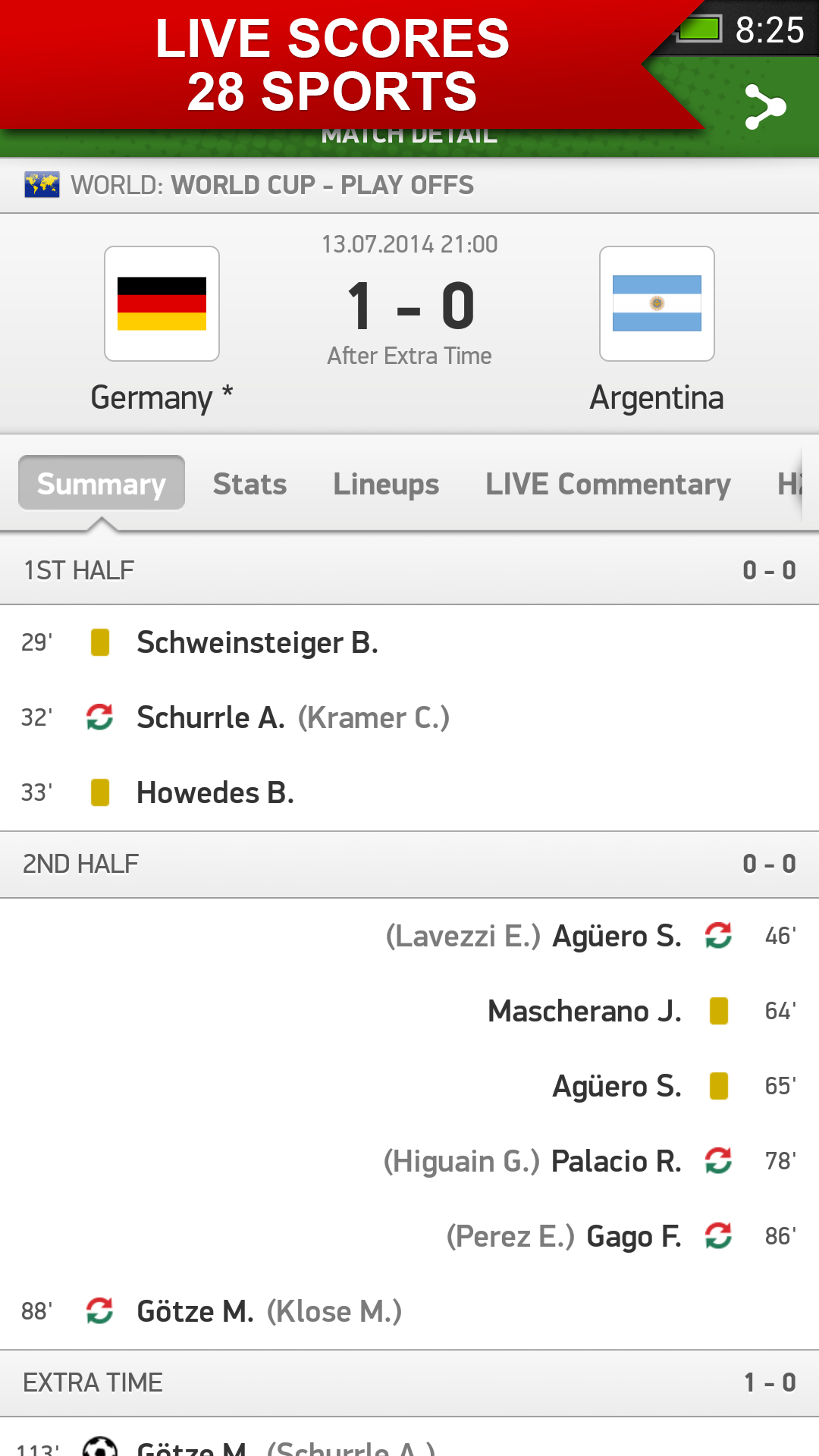Screen dimensions: 819x1456
Task: Open the Argentina team flag
Action: tap(657, 303)
